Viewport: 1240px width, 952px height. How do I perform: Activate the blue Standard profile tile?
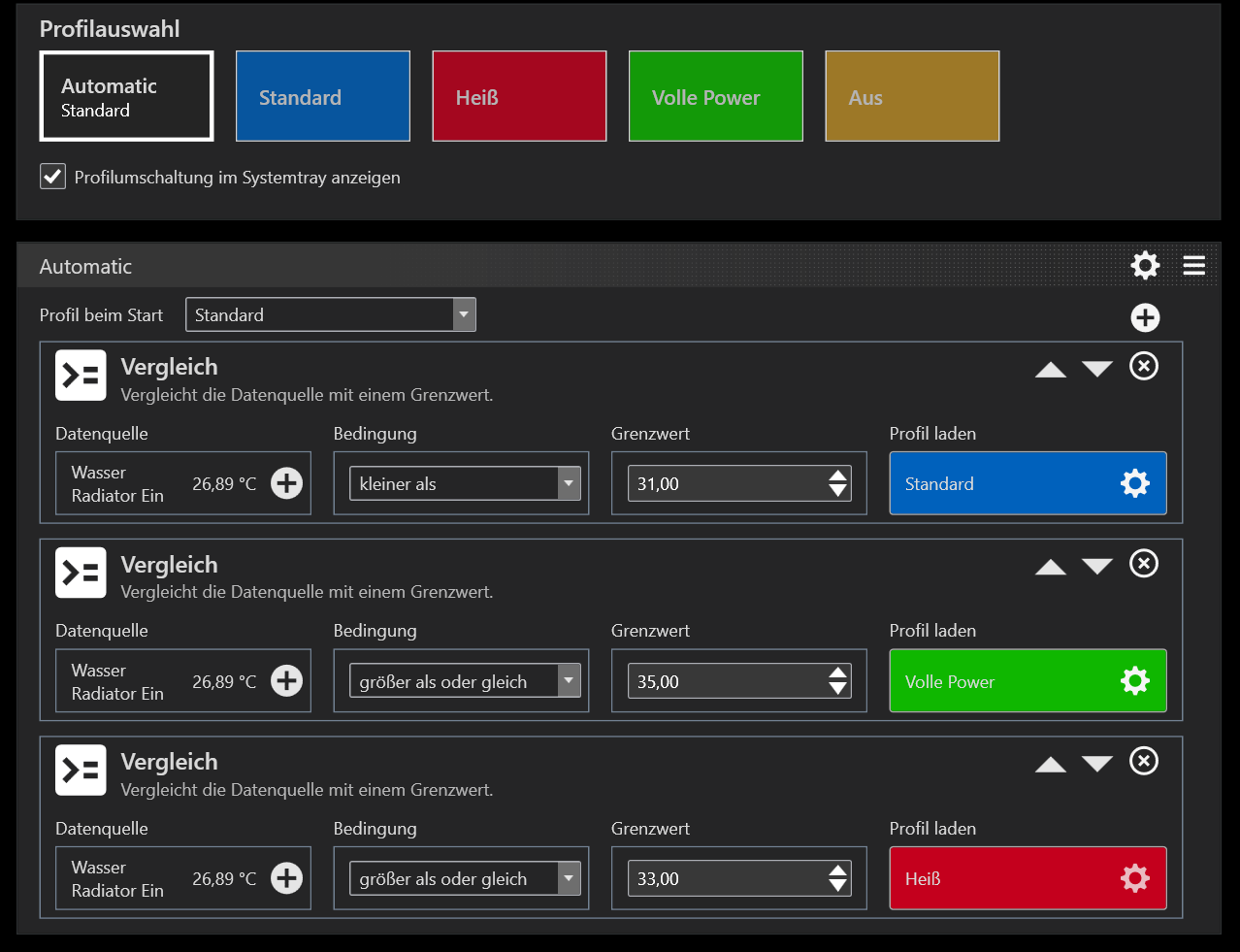(x=323, y=97)
